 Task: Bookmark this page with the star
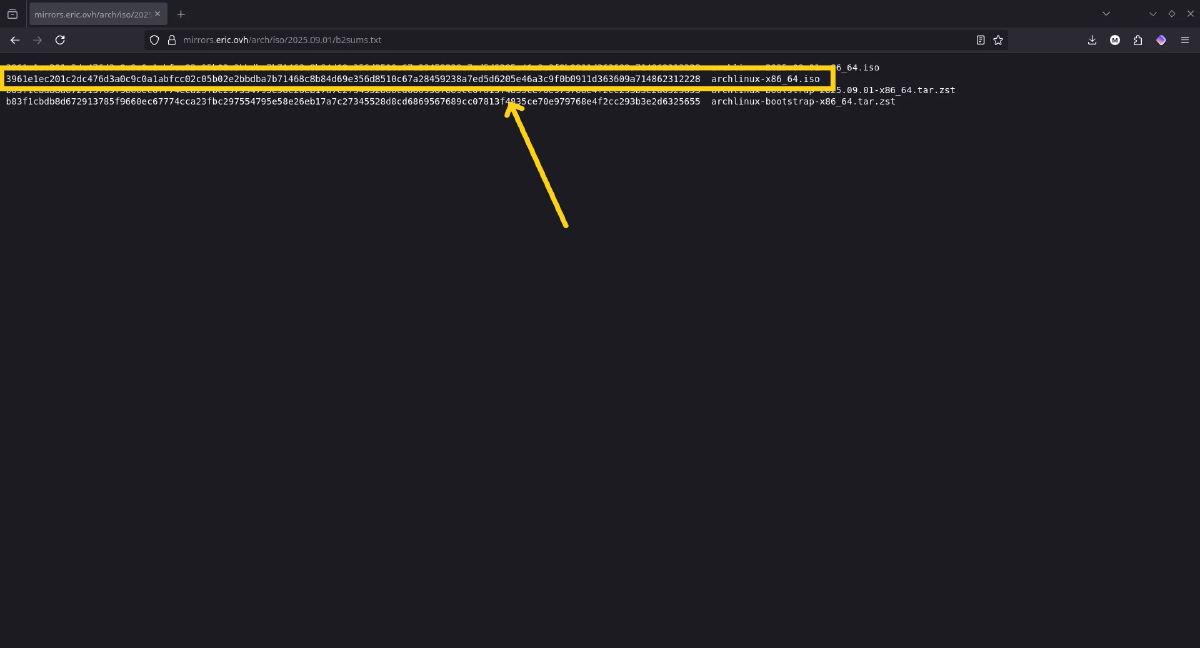tap(998, 40)
